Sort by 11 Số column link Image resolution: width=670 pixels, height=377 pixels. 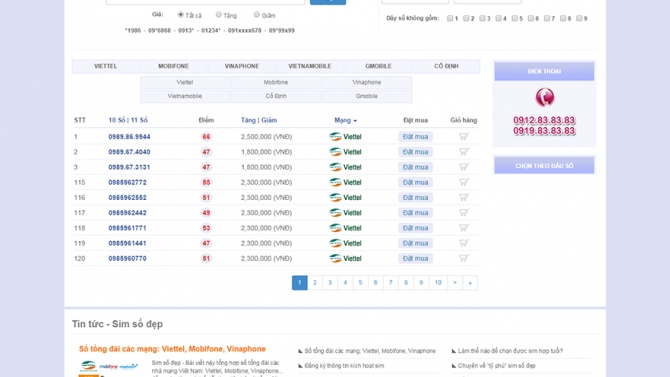coord(139,120)
